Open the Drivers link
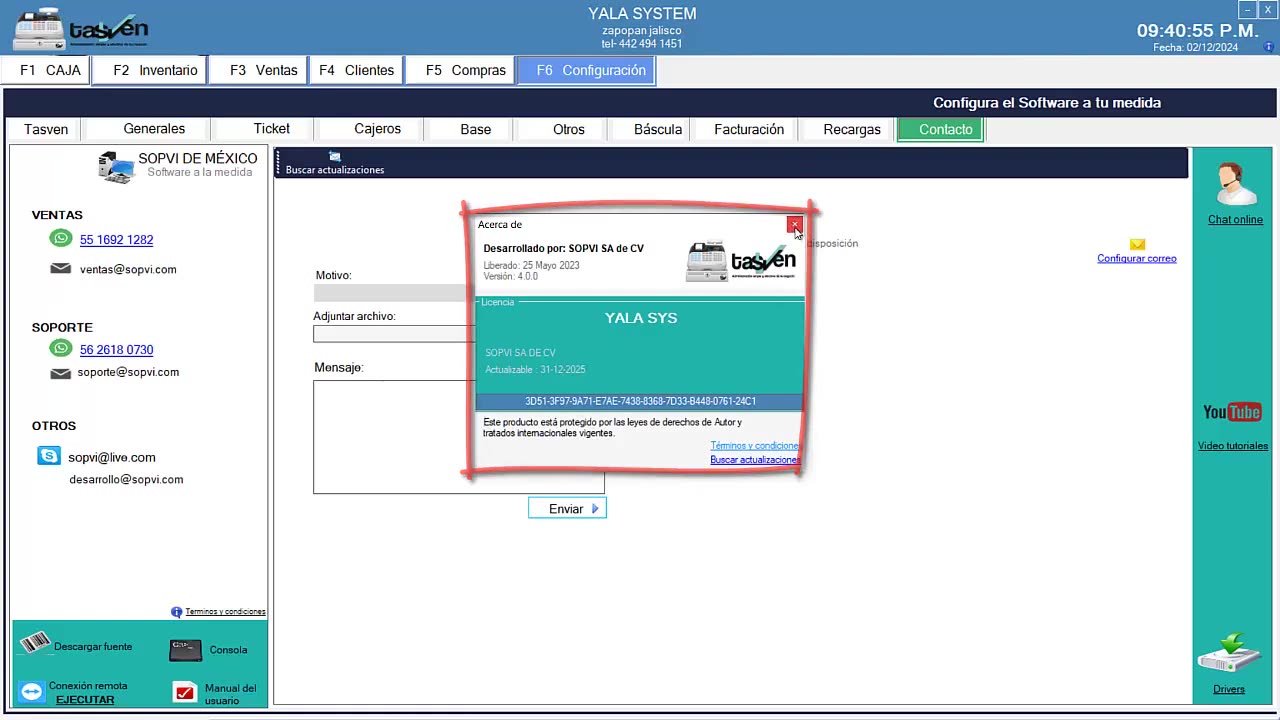The image size is (1280, 720). (1229, 689)
